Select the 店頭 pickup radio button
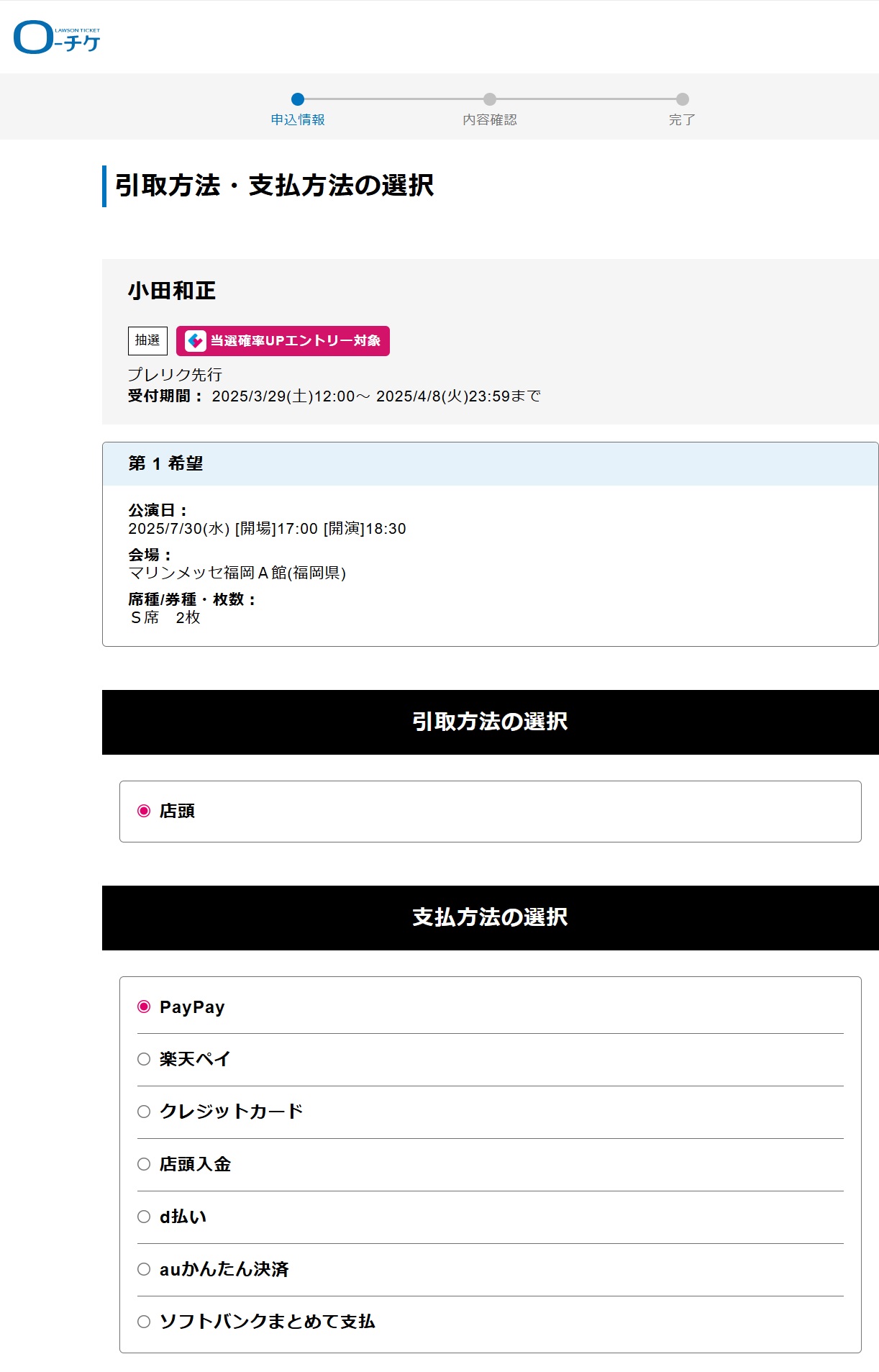 point(144,811)
